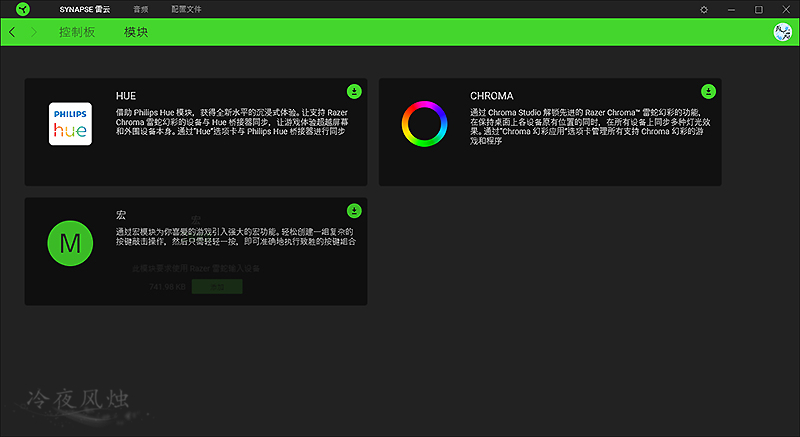
Task: Select the CHROMA module title
Action: (x=492, y=96)
